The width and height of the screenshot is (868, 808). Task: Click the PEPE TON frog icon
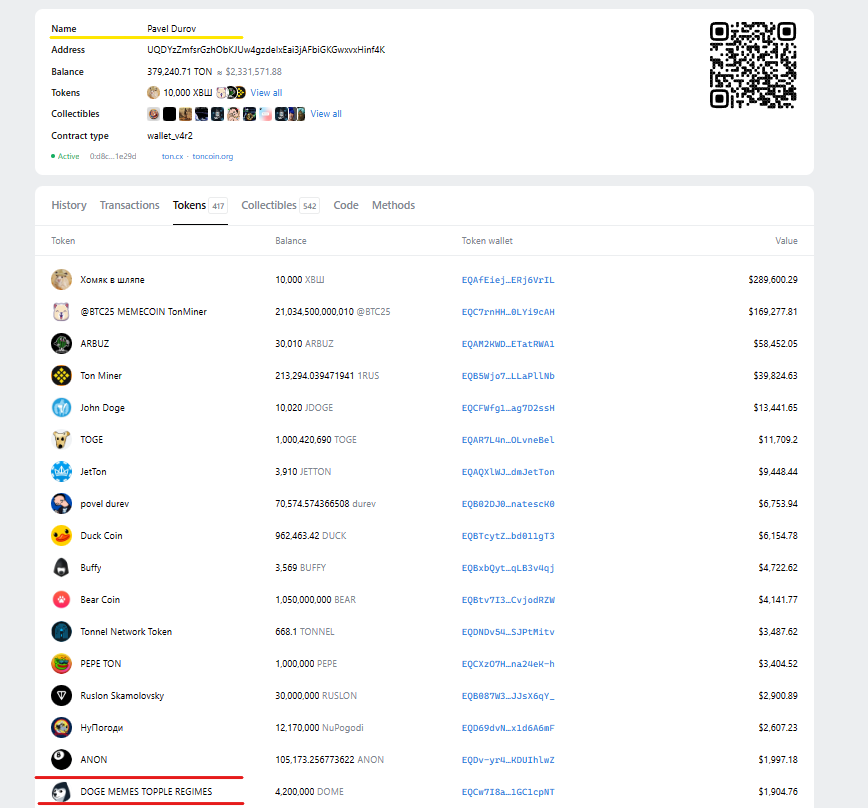click(x=61, y=664)
